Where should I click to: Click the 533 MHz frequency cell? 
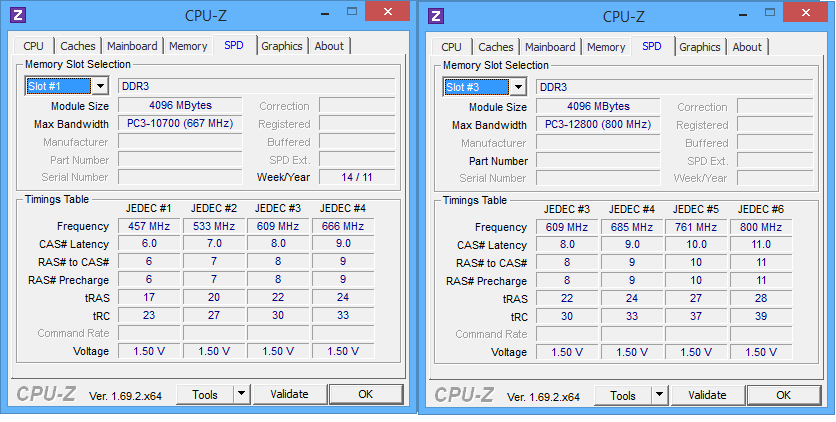coord(214,226)
